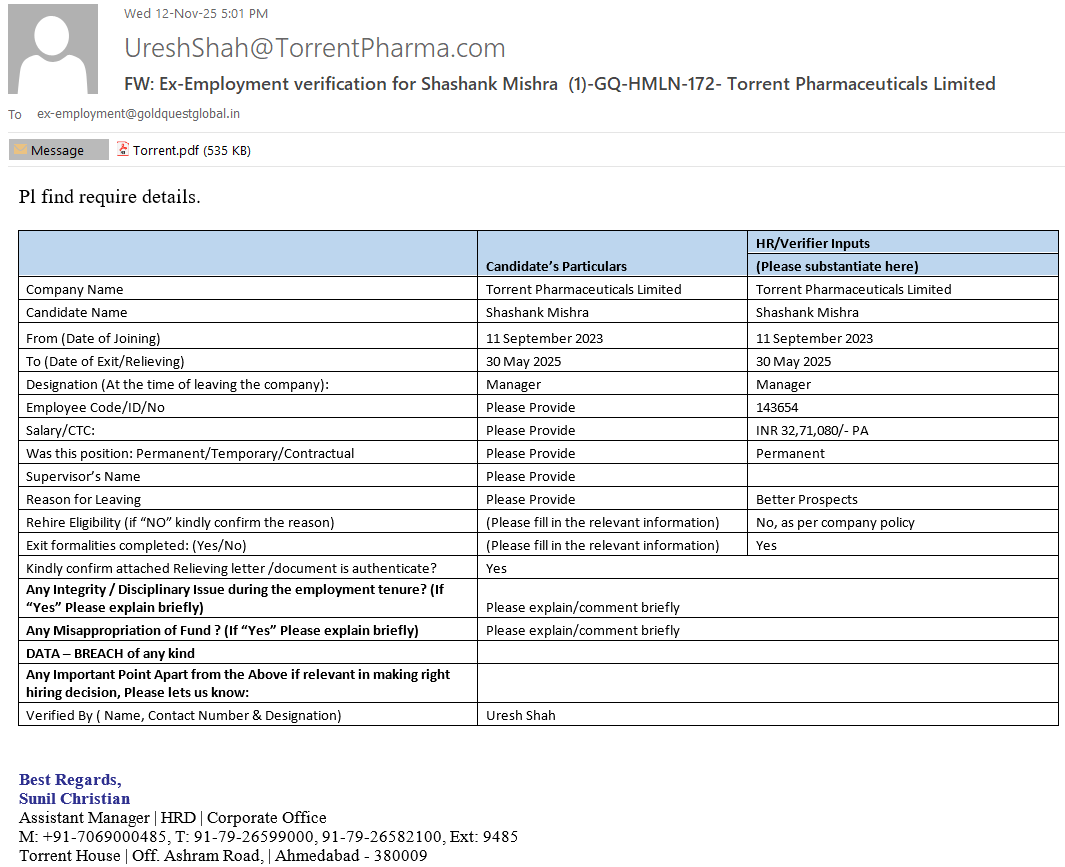This screenshot has width=1065, height=867.
Task: Click empty HR input cell for Supervisor's Name
Action: [x=903, y=476]
